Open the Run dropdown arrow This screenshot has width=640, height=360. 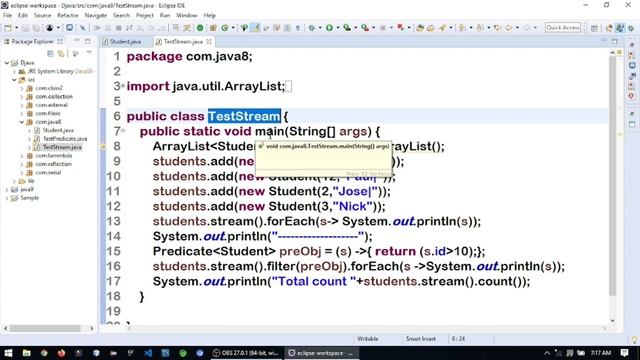coord(338,28)
